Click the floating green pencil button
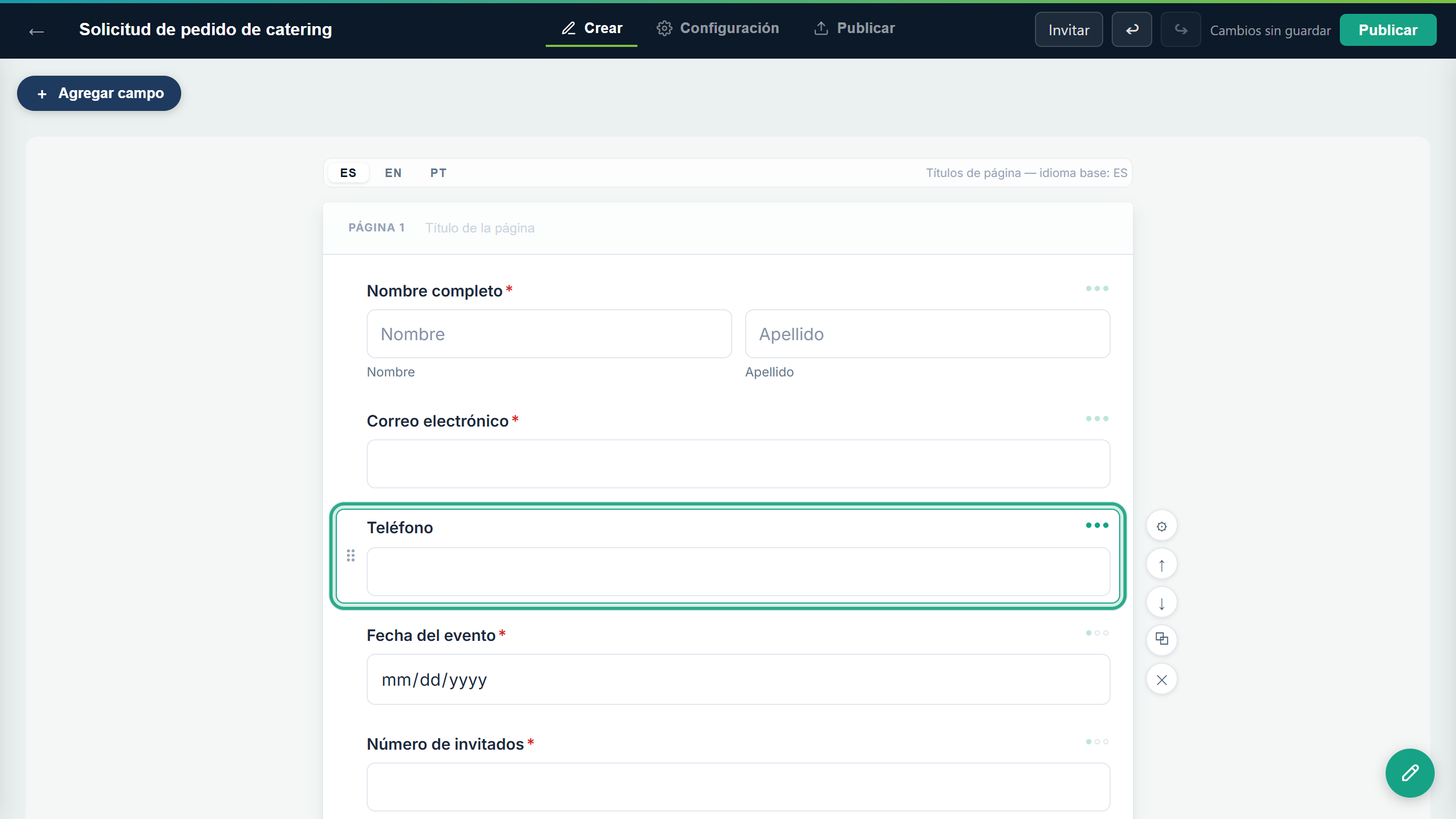The image size is (1456, 819). click(x=1410, y=773)
